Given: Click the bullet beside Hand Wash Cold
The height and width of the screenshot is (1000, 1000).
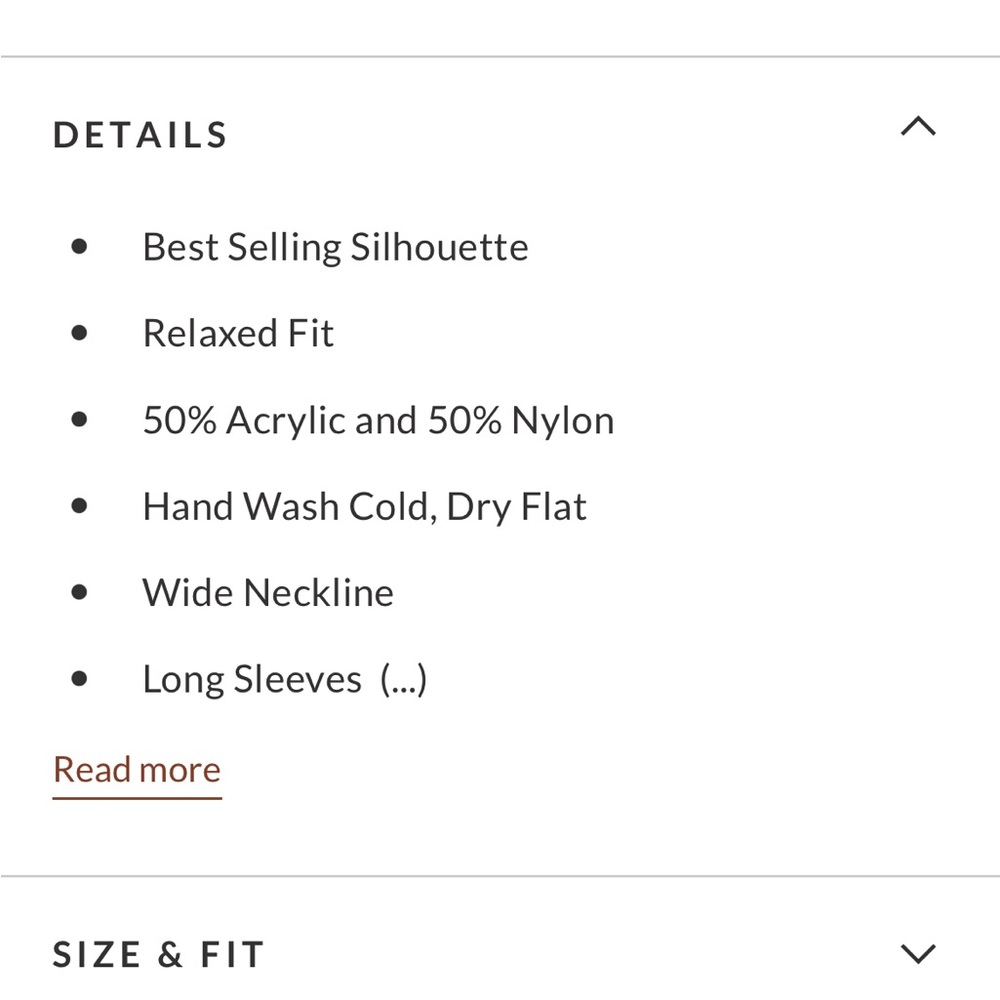Looking at the screenshot, I should point(80,507).
